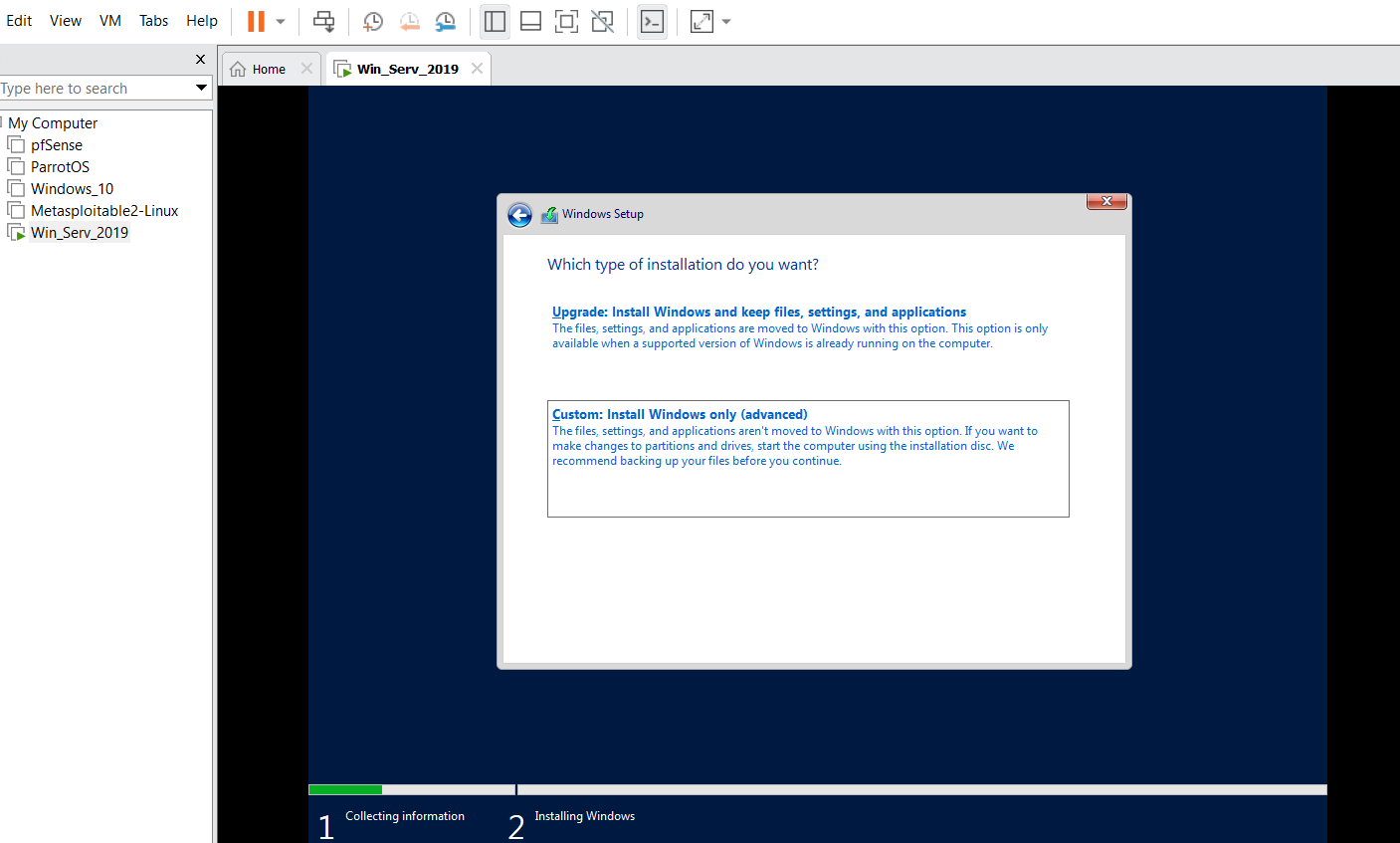
Task: Expand the library search dropdown arrow
Action: (x=201, y=89)
